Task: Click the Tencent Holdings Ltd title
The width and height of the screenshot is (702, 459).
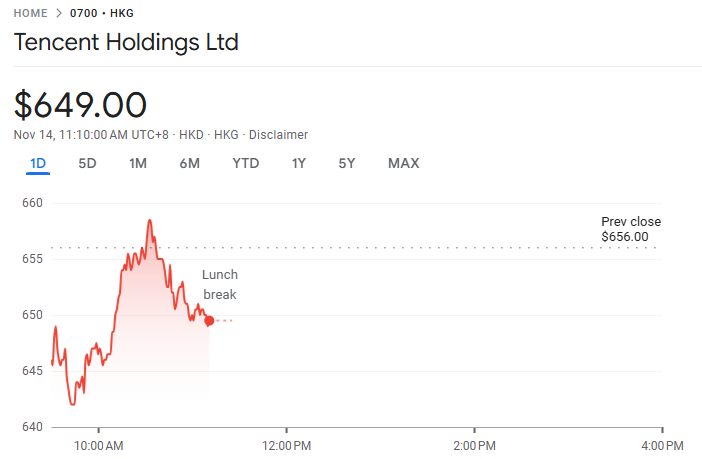Action: click(x=126, y=43)
